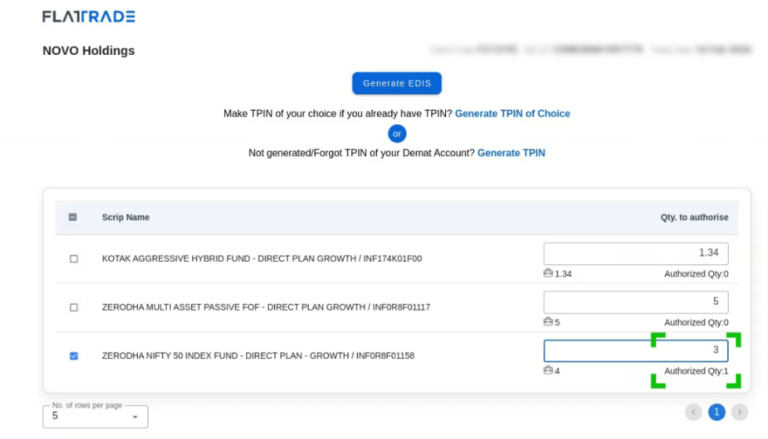Click the Flattrade logo
Screen dimensions: 768x439
[88, 17]
